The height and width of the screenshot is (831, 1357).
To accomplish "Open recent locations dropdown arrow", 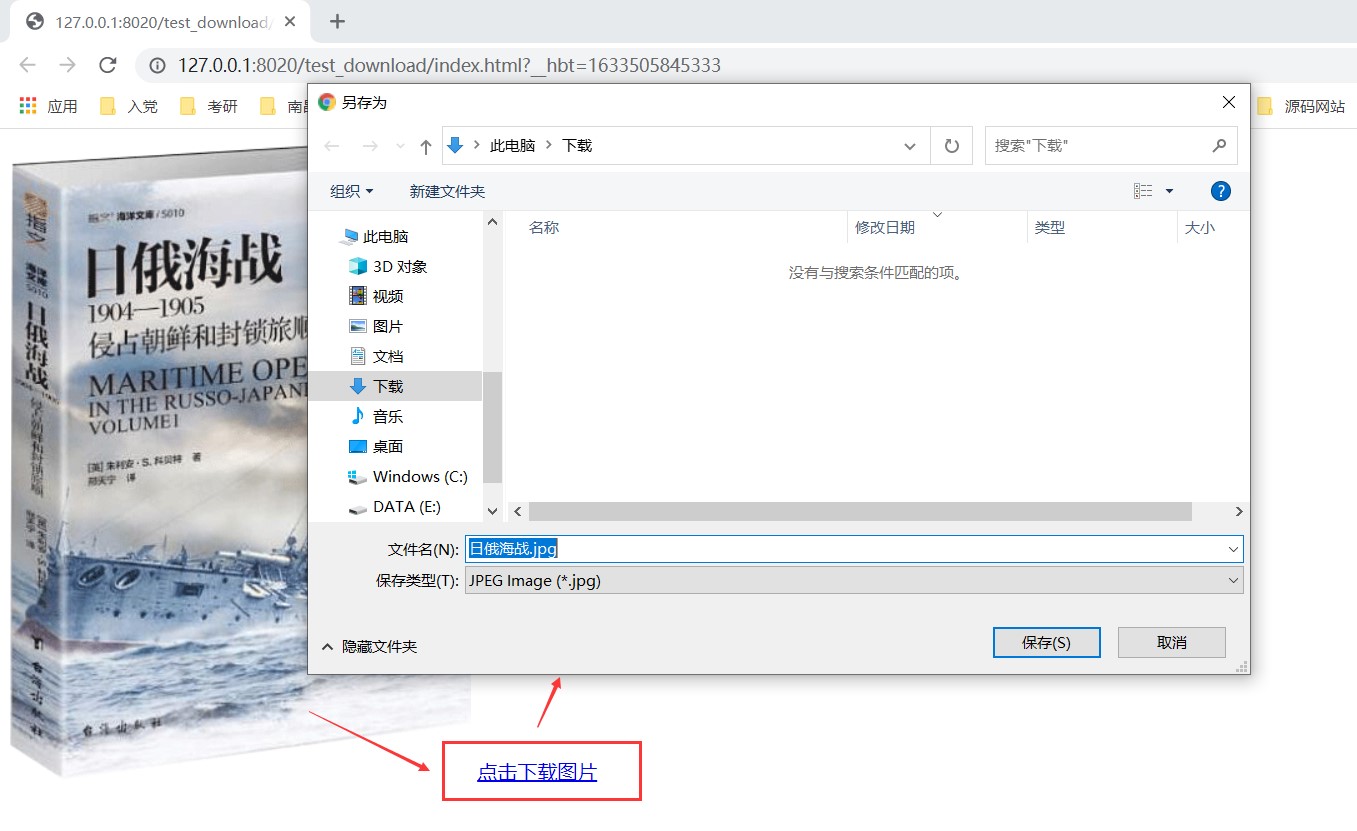I will point(400,146).
